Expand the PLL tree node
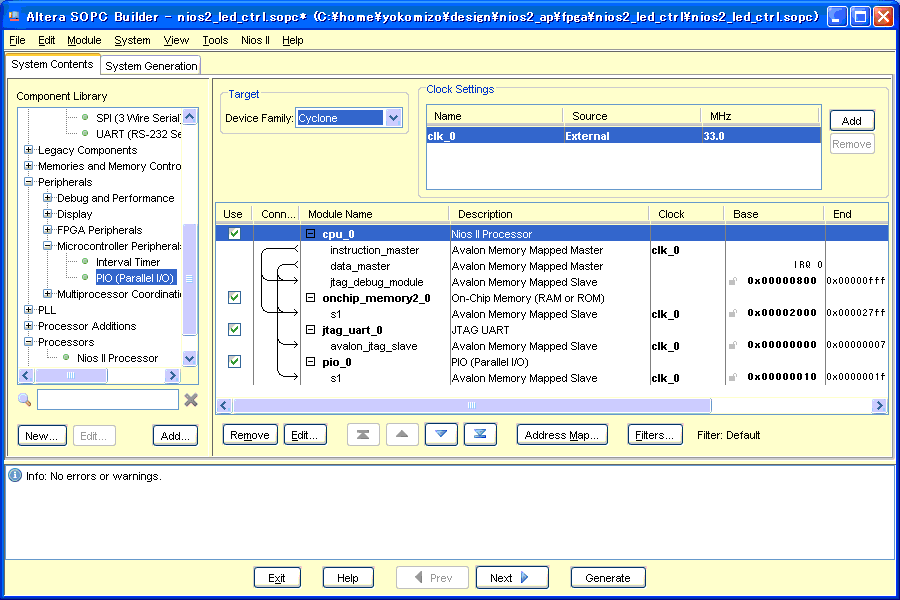 28,310
